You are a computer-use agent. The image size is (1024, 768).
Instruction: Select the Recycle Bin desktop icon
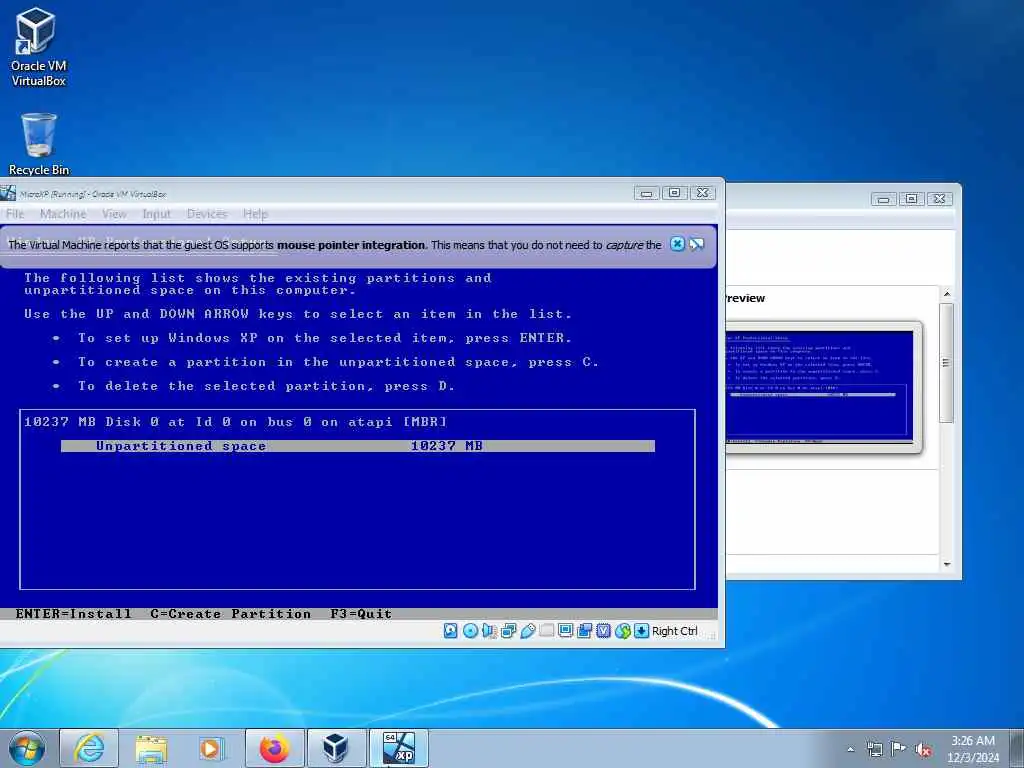click(x=39, y=144)
